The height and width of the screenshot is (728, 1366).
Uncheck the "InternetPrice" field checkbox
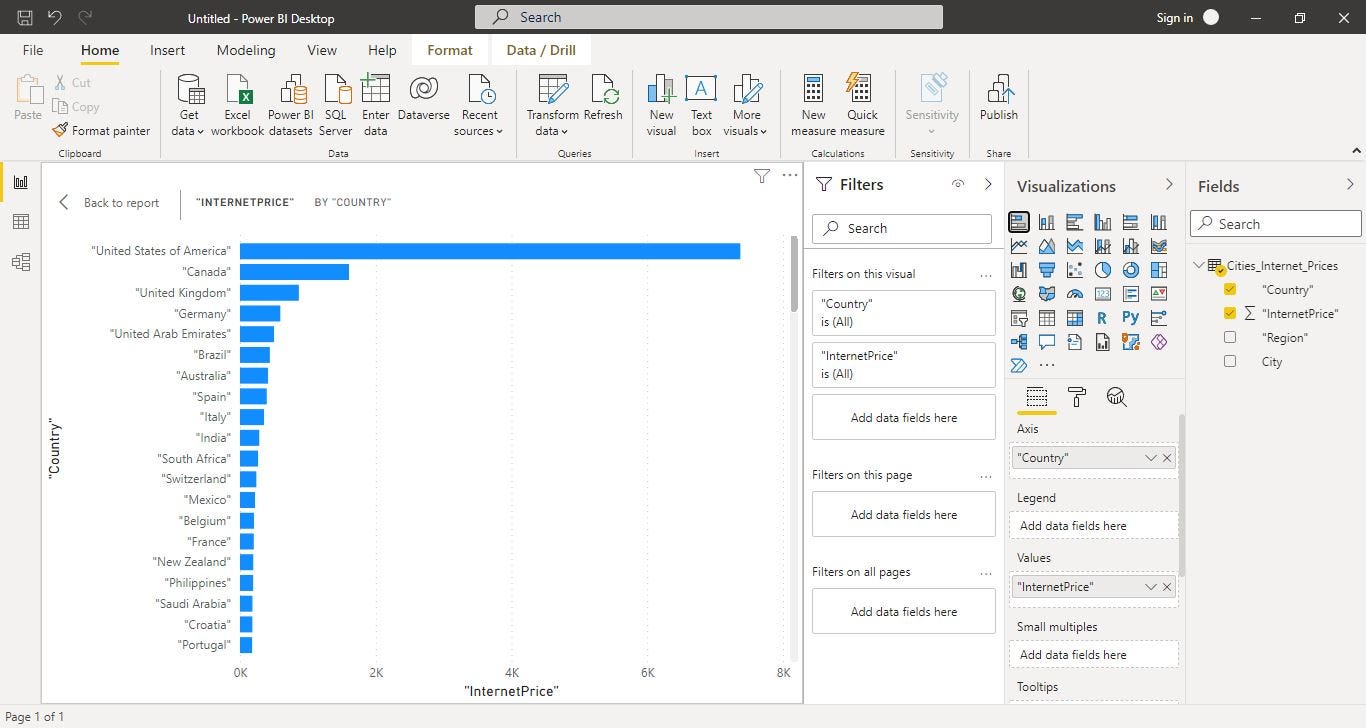[1230, 313]
